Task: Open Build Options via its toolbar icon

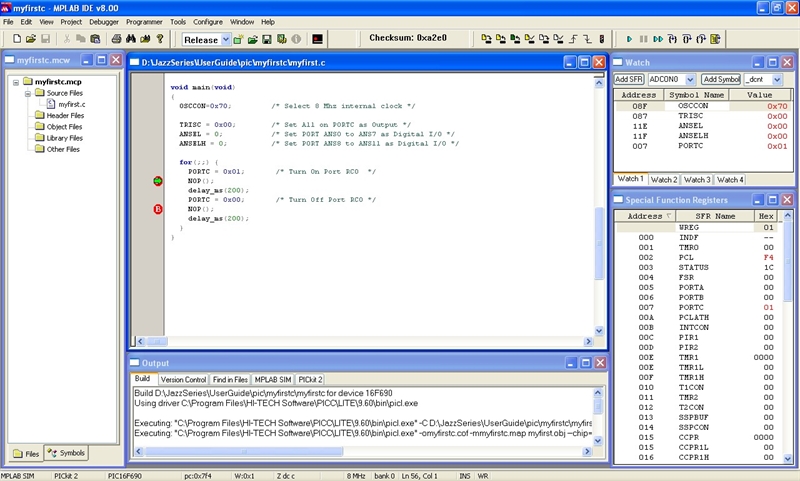Action: tap(281, 39)
